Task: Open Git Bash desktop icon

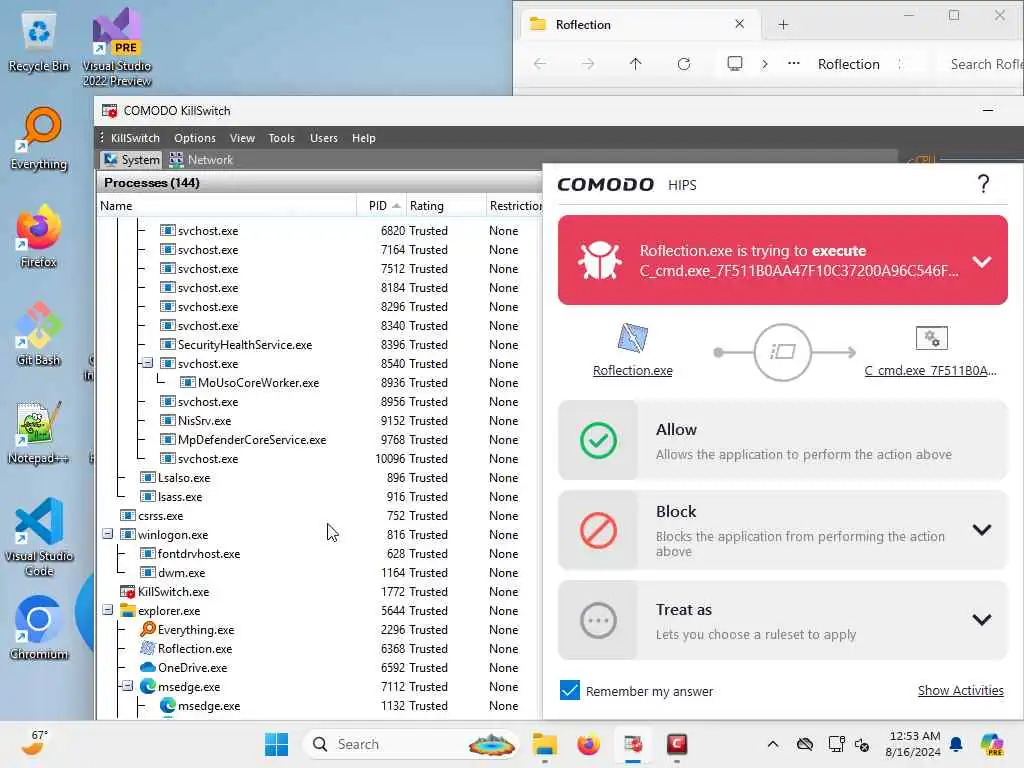Action: point(39,334)
